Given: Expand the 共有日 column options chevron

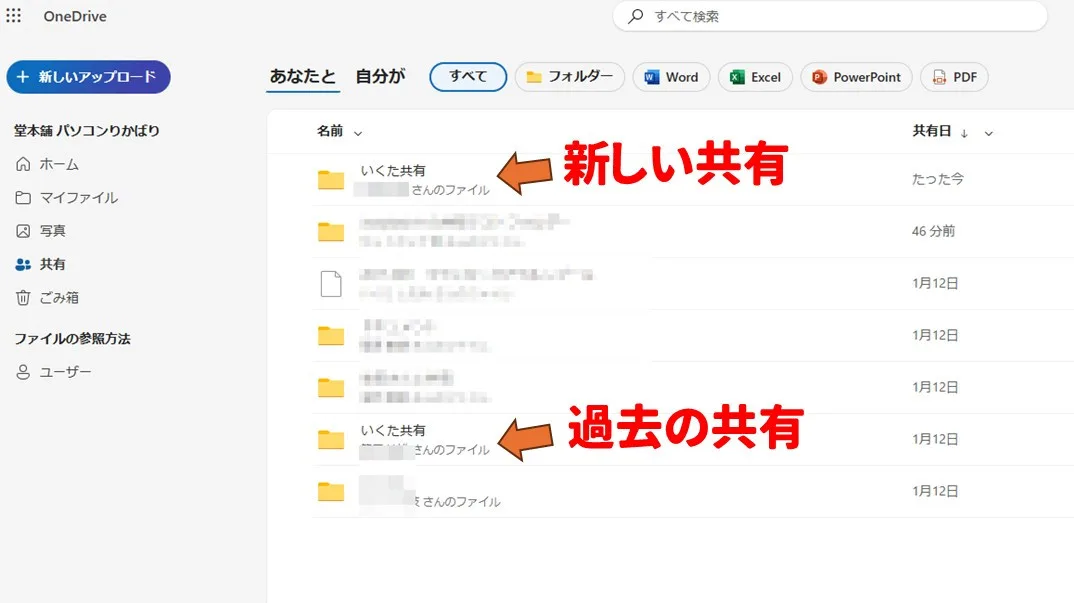Looking at the screenshot, I should pos(988,131).
